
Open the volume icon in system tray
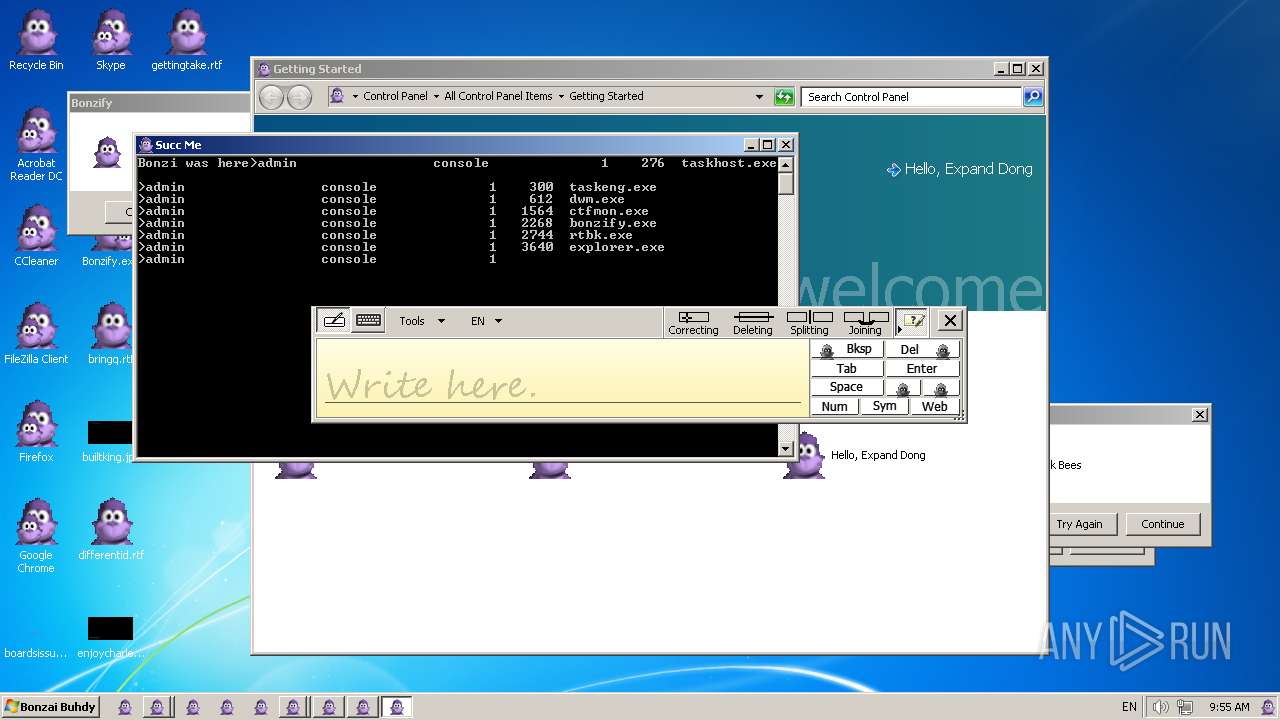(1160, 707)
